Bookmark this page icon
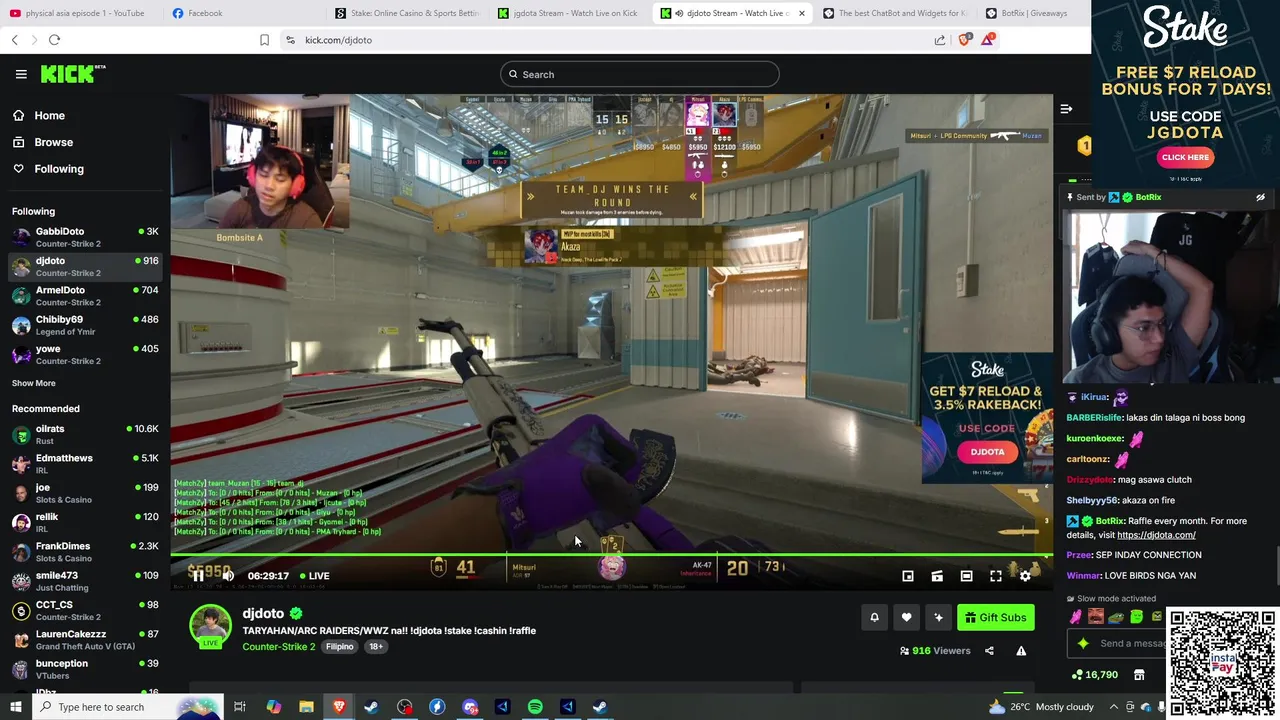 click(x=264, y=40)
